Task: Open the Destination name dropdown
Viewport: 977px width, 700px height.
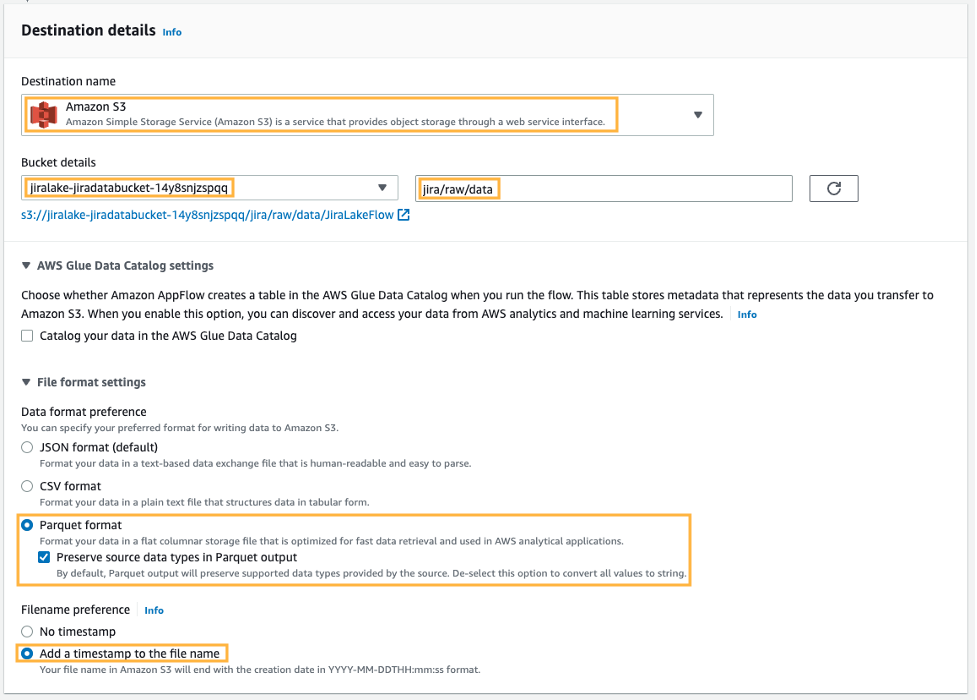Action: 698,113
